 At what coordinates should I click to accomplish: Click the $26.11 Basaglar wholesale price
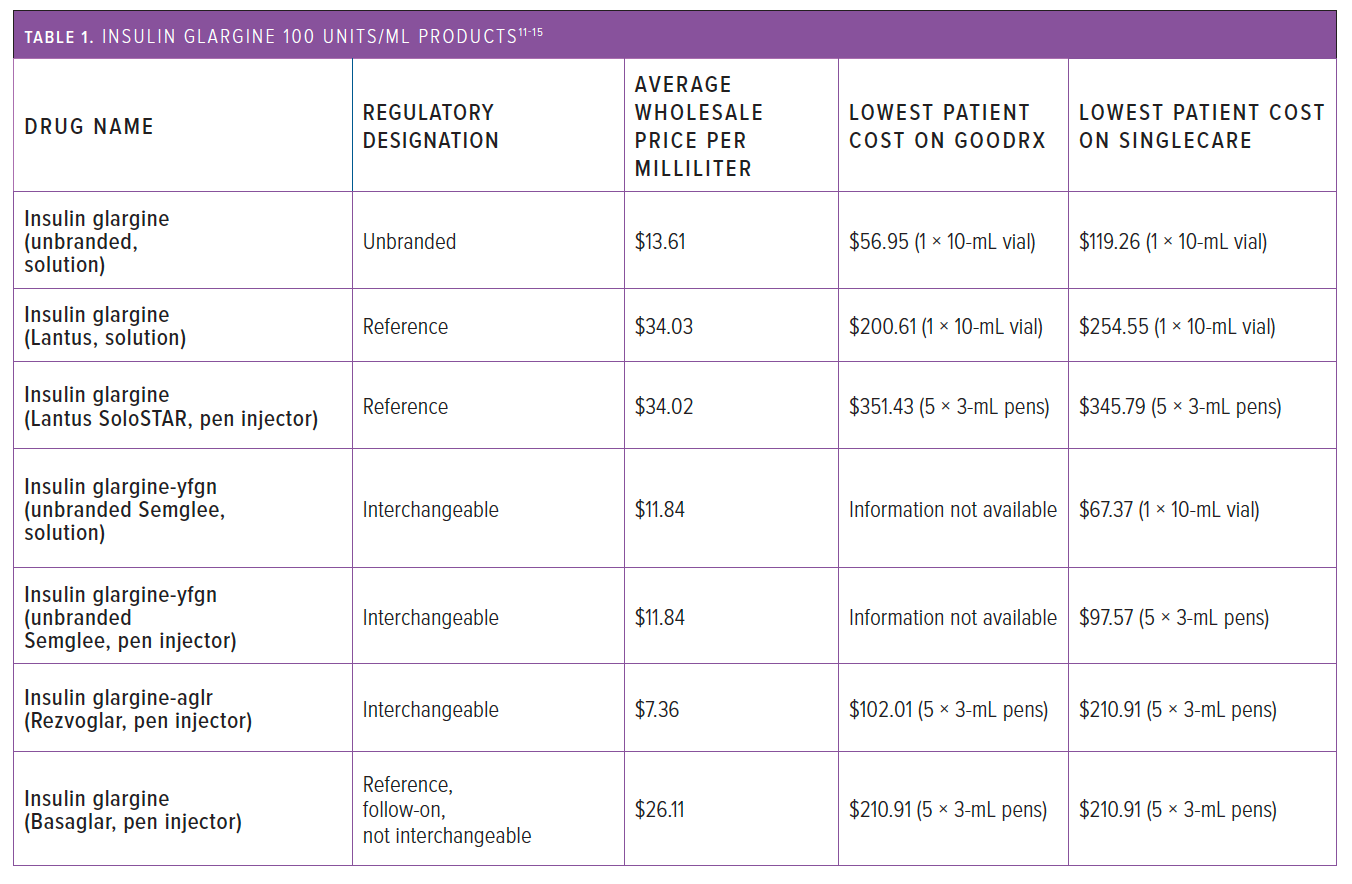pyautogui.click(x=659, y=810)
